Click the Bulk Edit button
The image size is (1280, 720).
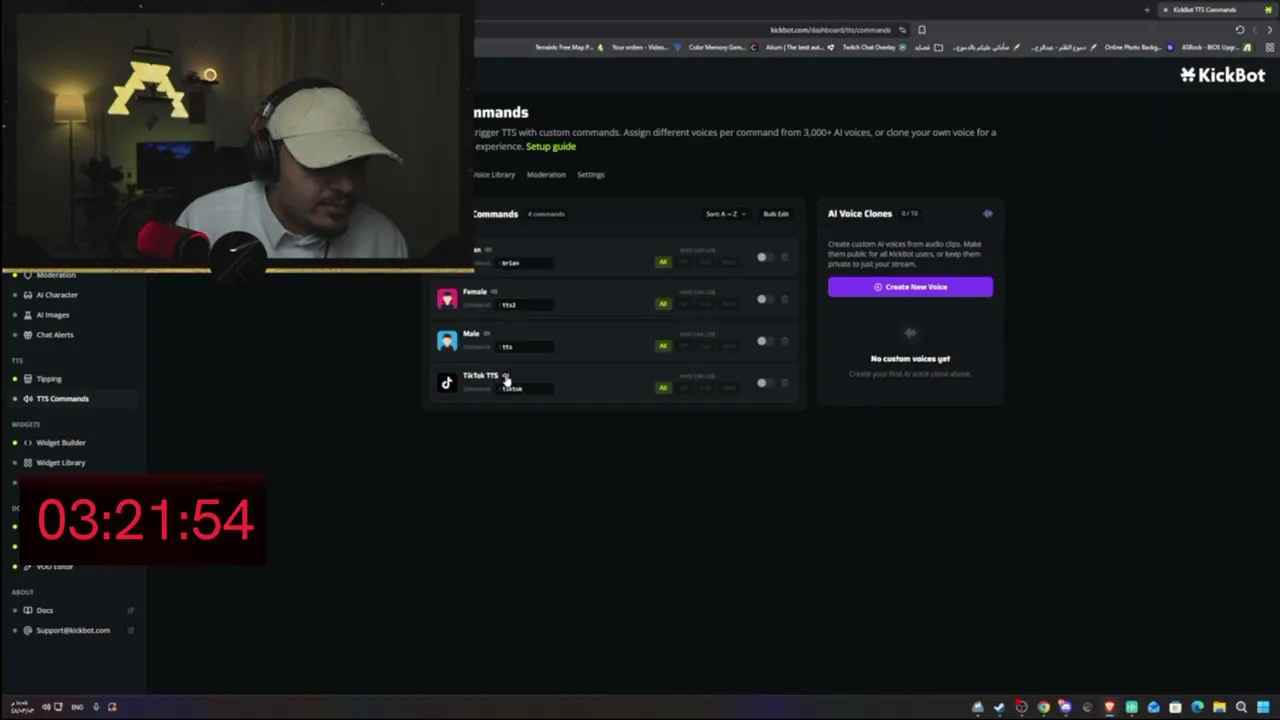point(776,214)
